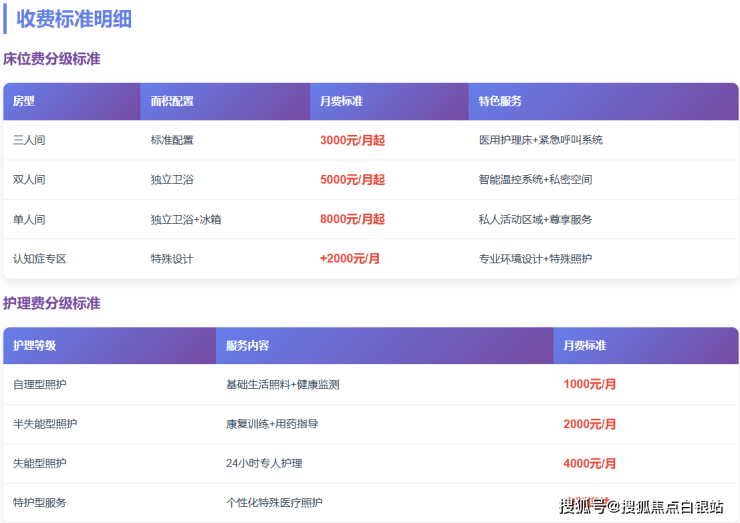
Task: Click the 特色服务 column header
Action: pos(500,101)
